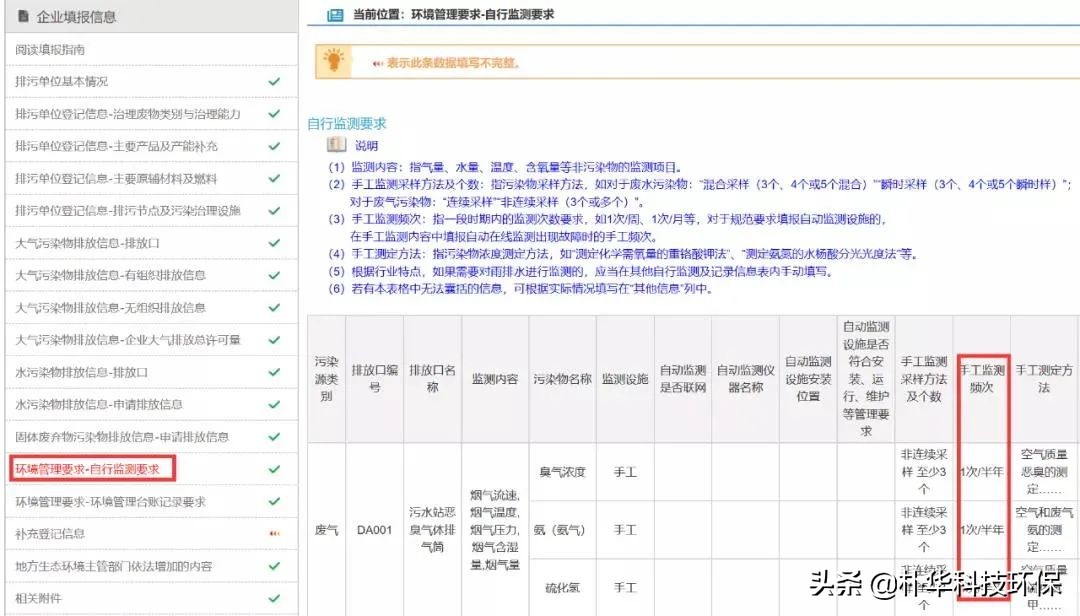Click checkmark beside 水污染物排放信息-排放口
Viewport: 1080px width, 616px height.
tap(274, 372)
